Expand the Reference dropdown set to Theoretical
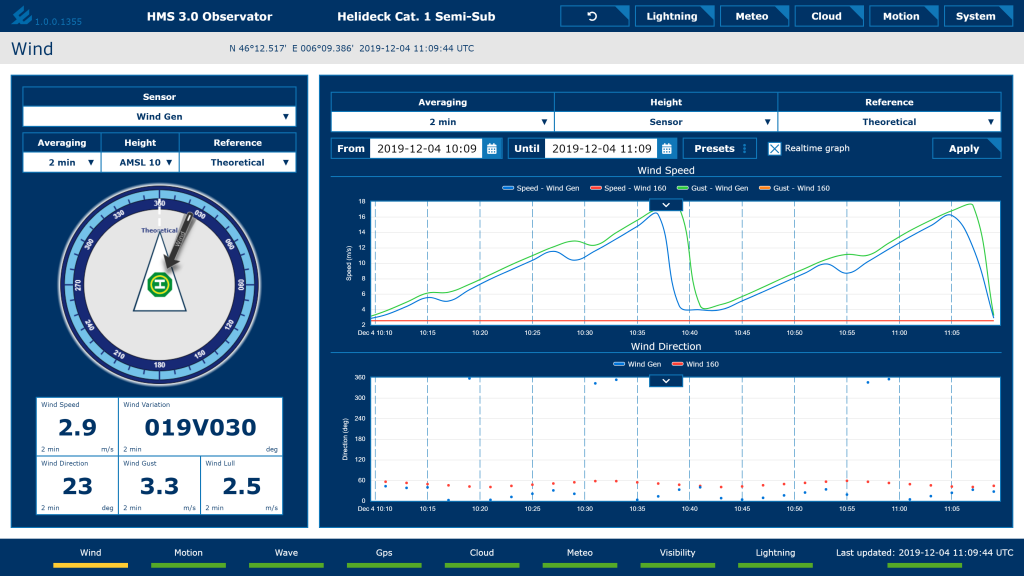 coord(890,119)
